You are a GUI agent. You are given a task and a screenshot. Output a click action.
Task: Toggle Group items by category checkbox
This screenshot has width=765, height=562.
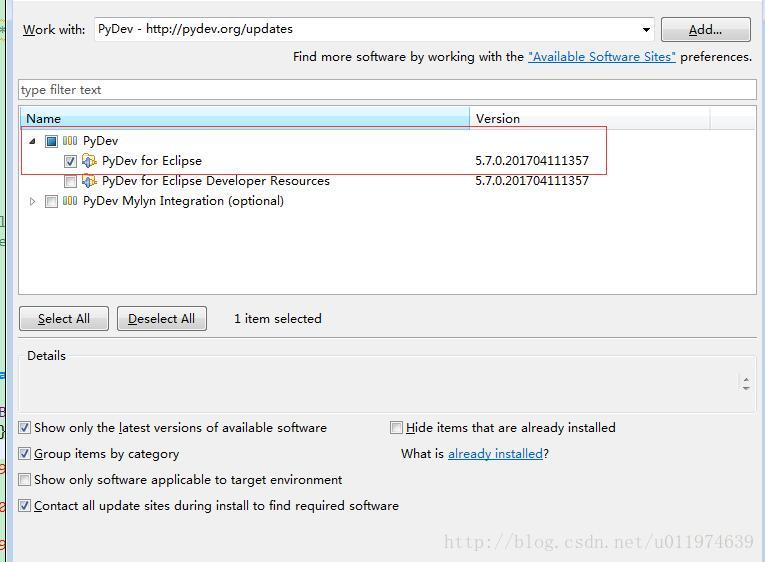tap(24, 454)
